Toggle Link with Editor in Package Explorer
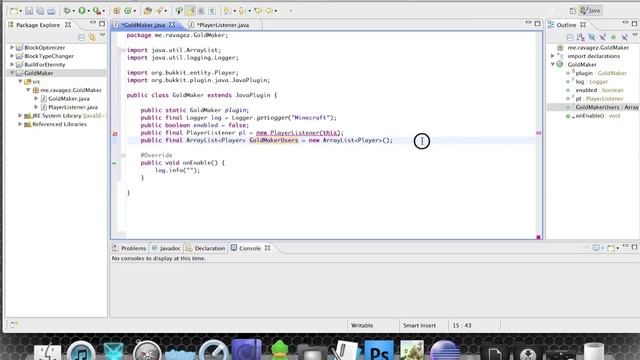 pos(92,38)
